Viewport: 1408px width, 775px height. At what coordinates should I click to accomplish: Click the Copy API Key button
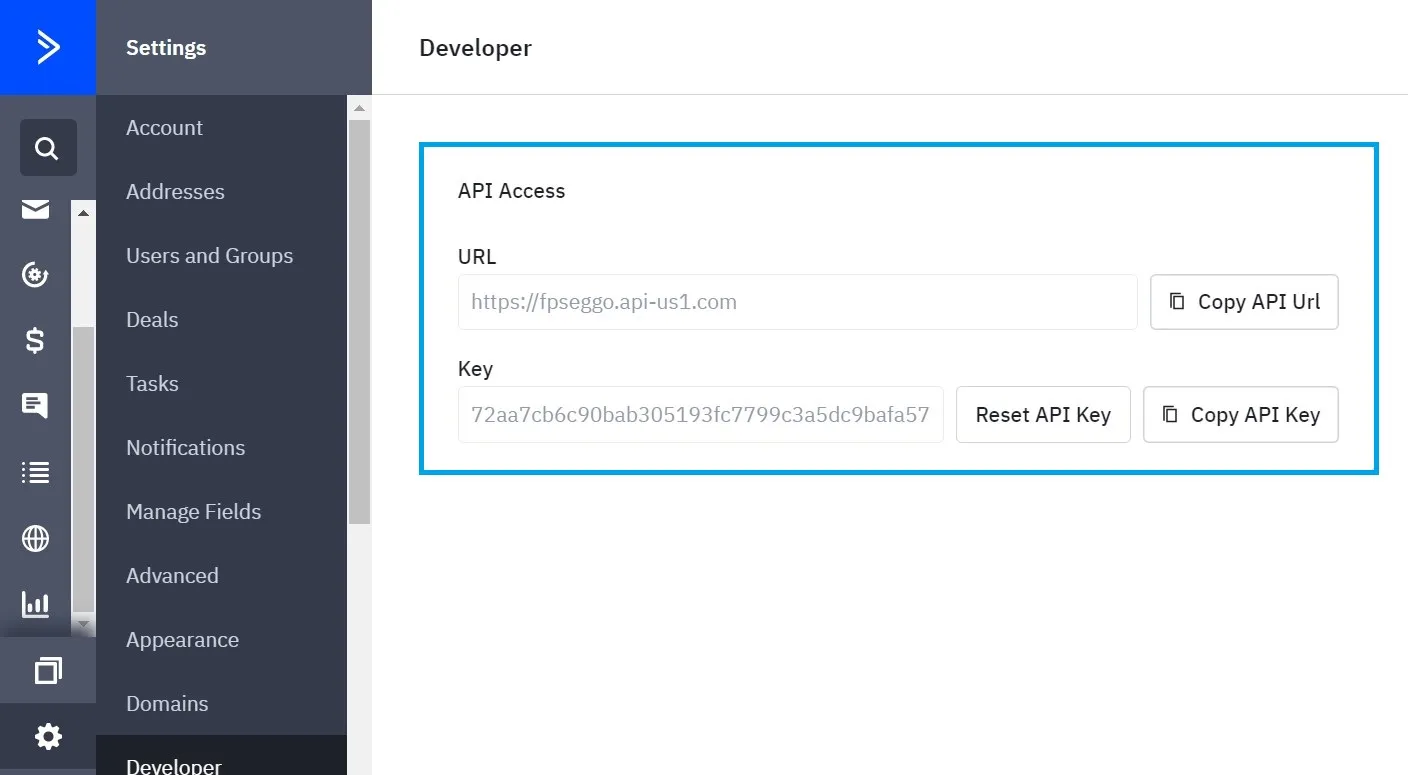click(1241, 414)
